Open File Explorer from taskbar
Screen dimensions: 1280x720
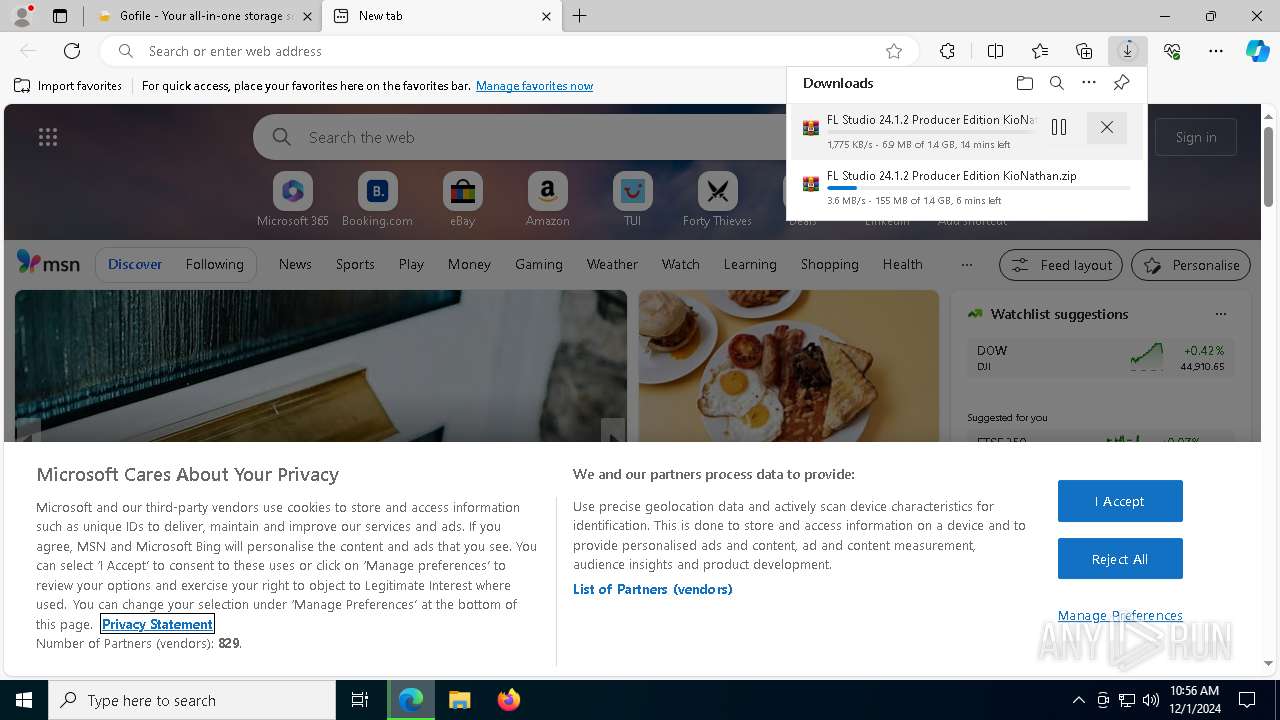(x=459, y=700)
